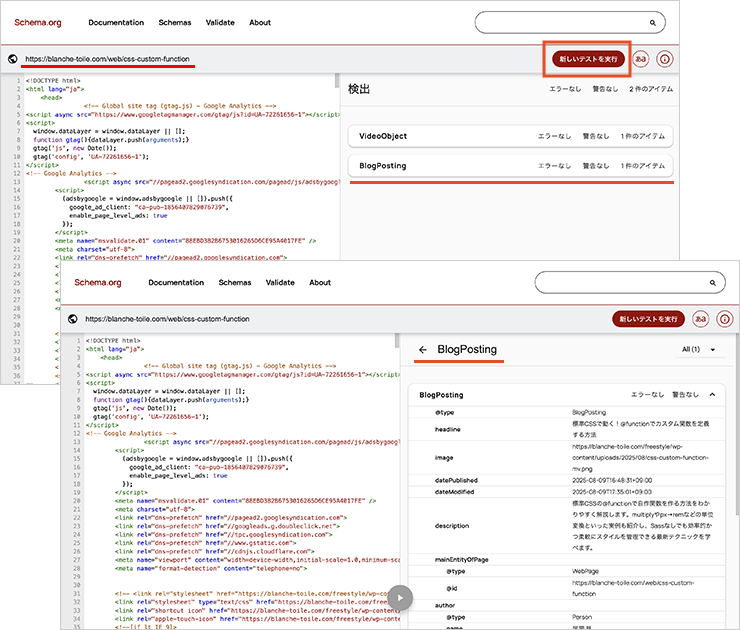Click the headline property label
Screen dimensions: 740x630
click(x=447, y=429)
